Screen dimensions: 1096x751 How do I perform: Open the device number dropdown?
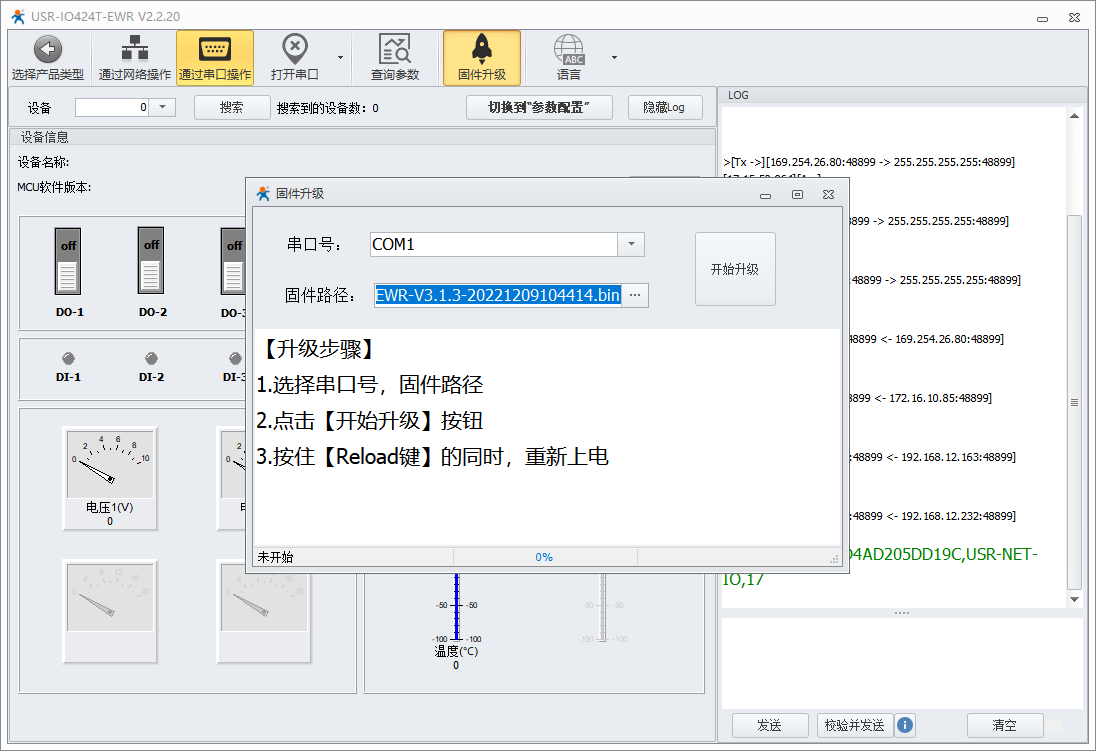(x=163, y=107)
